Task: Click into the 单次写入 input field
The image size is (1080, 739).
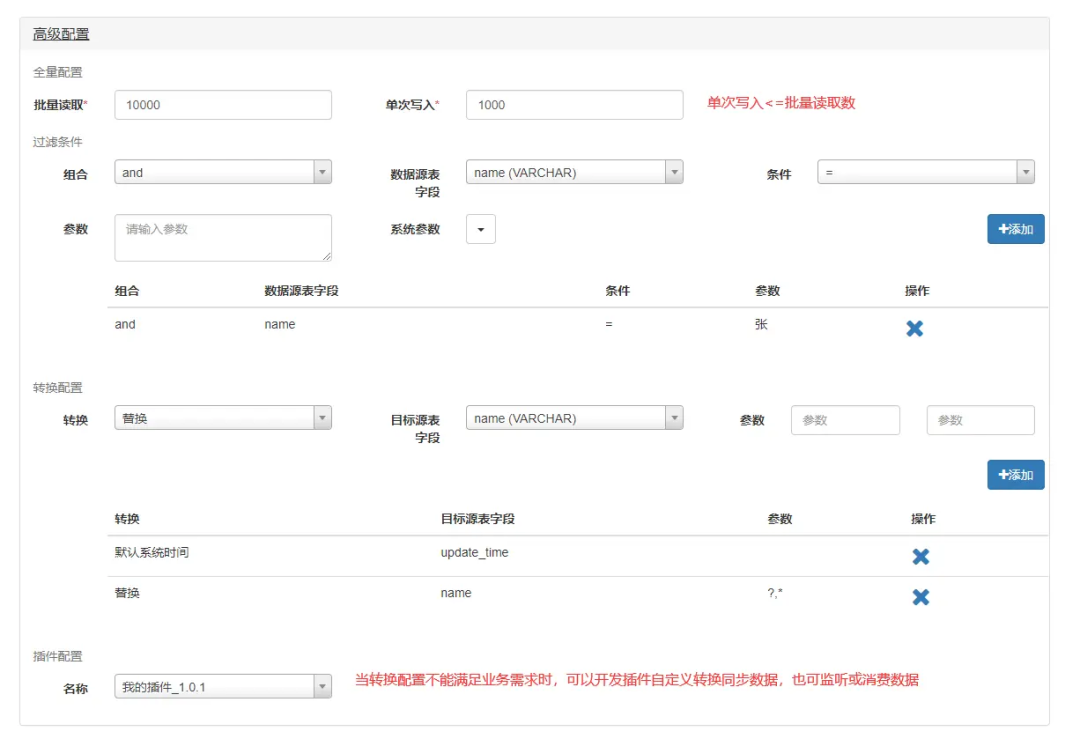Action: [x=574, y=105]
